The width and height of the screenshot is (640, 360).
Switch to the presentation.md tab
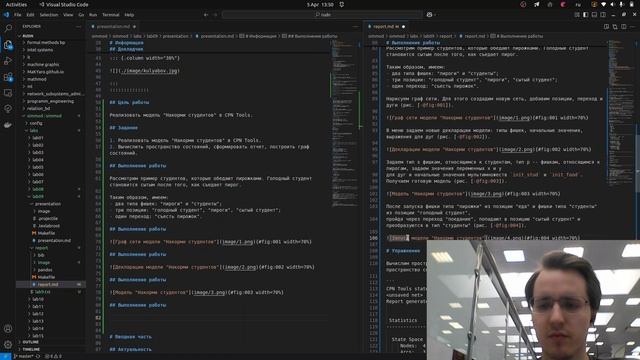pyautogui.click(x=113, y=27)
